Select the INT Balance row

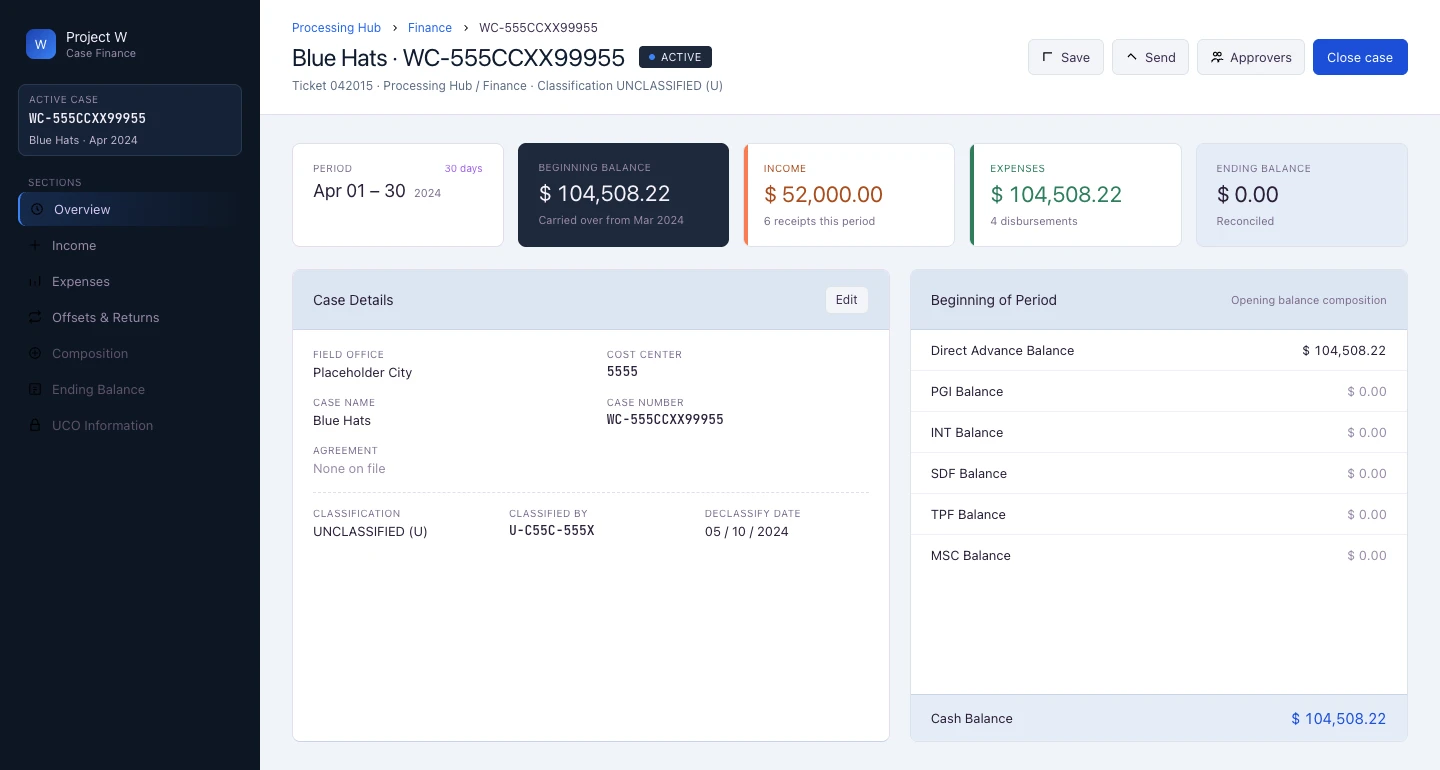[1159, 433]
